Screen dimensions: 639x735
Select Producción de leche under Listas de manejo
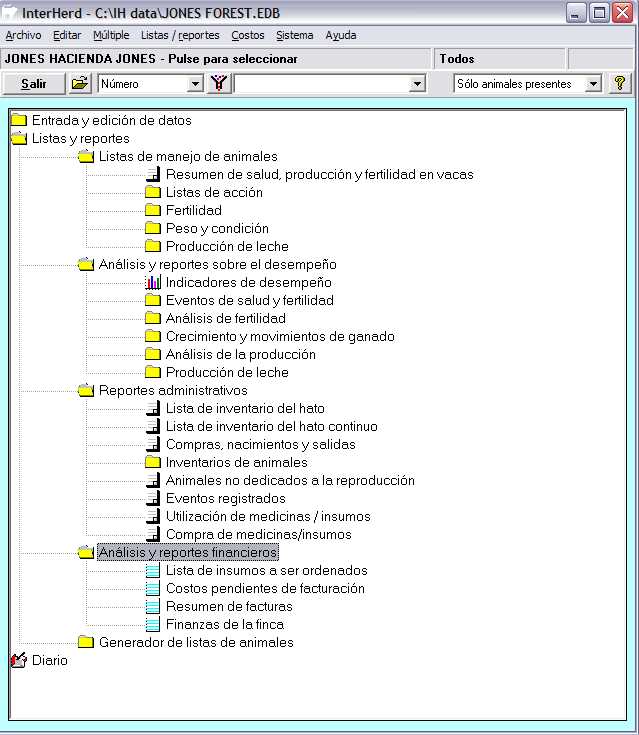click(227, 246)
